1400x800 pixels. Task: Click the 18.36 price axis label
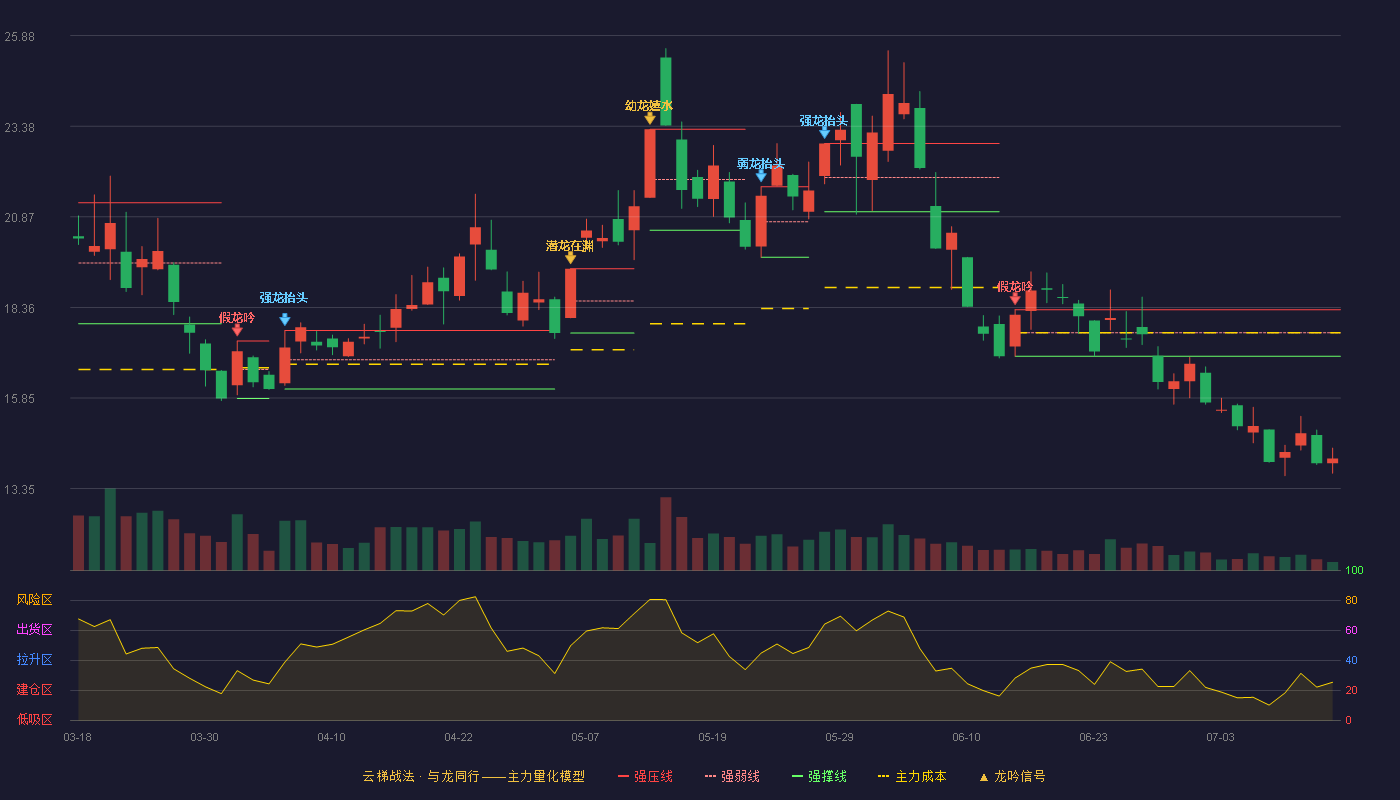pyautogui.click(x=20, y=308)
